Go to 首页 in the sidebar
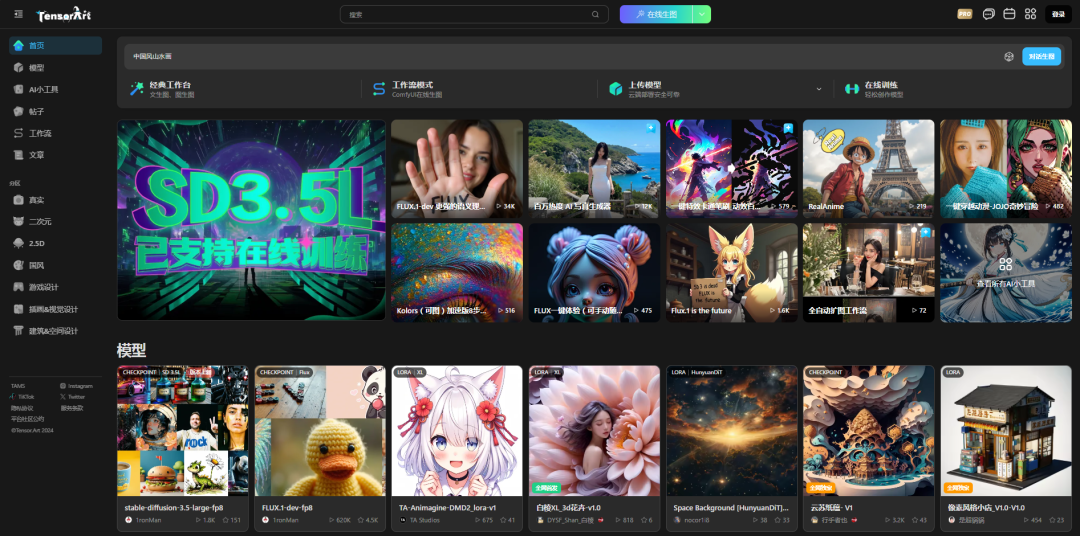Screen dimensions: 1080x536 click(x=55, y=45)
